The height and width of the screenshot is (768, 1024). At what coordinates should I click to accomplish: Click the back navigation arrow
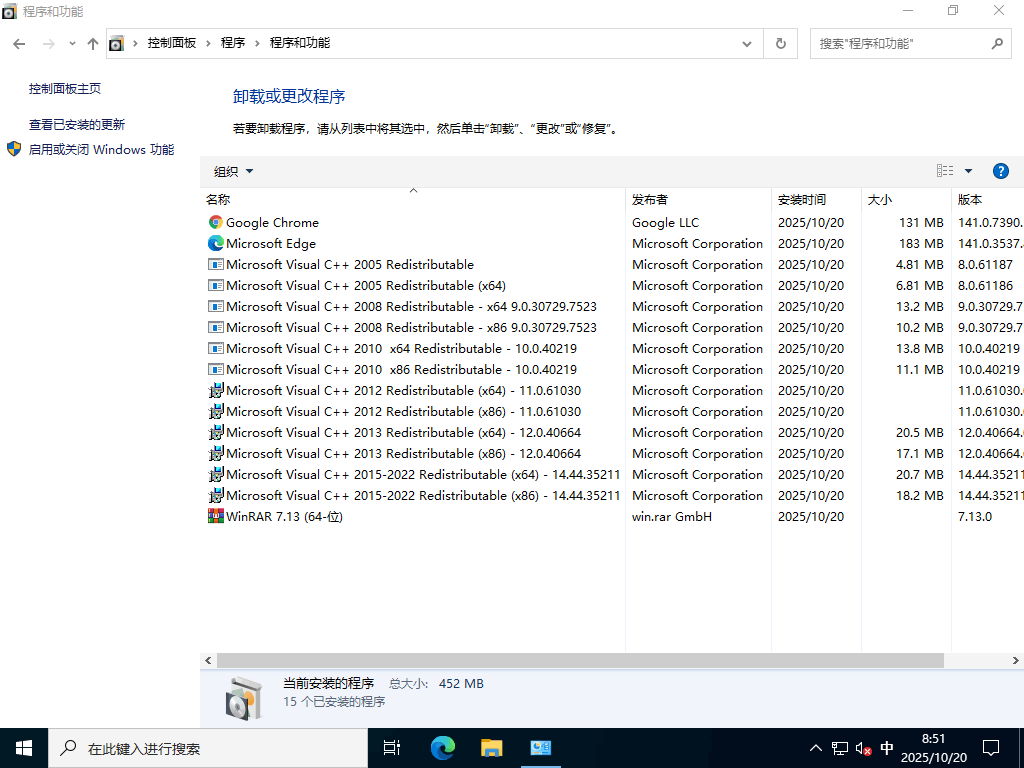coord(18,44)
